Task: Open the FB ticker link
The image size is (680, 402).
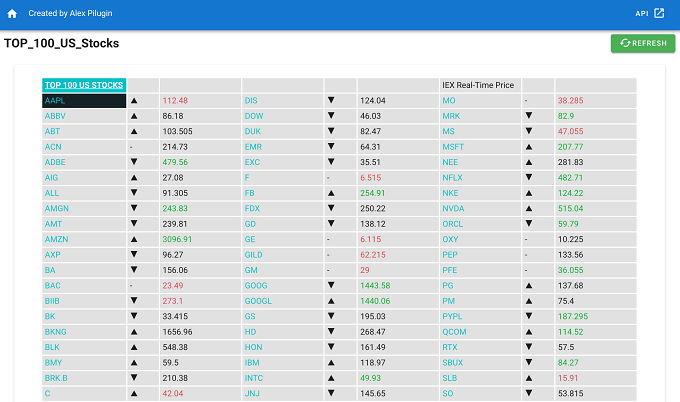Action: pos(249,193)
